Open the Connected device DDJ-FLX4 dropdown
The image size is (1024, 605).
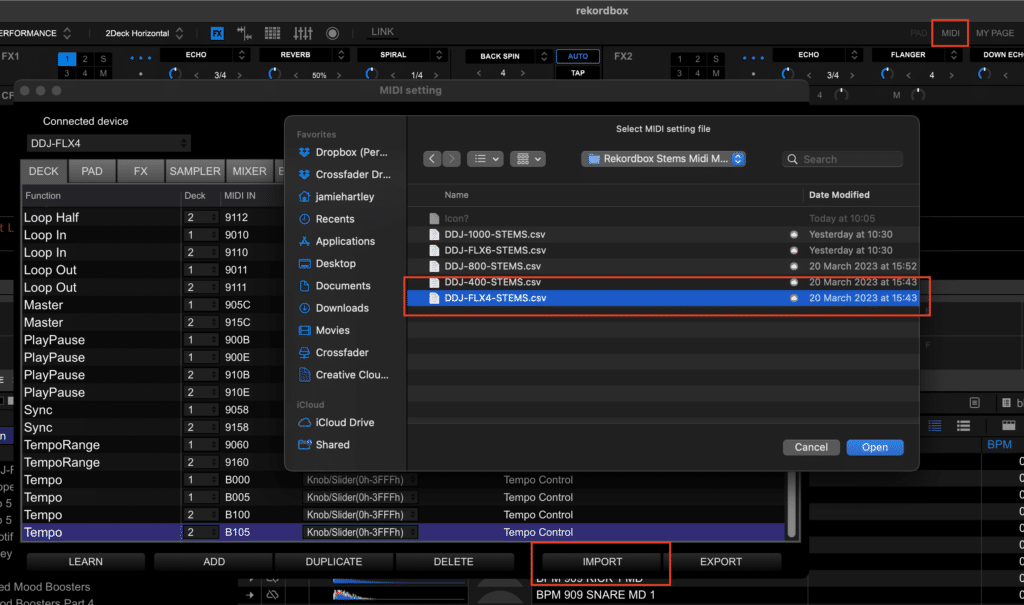(x=108, y=142)
